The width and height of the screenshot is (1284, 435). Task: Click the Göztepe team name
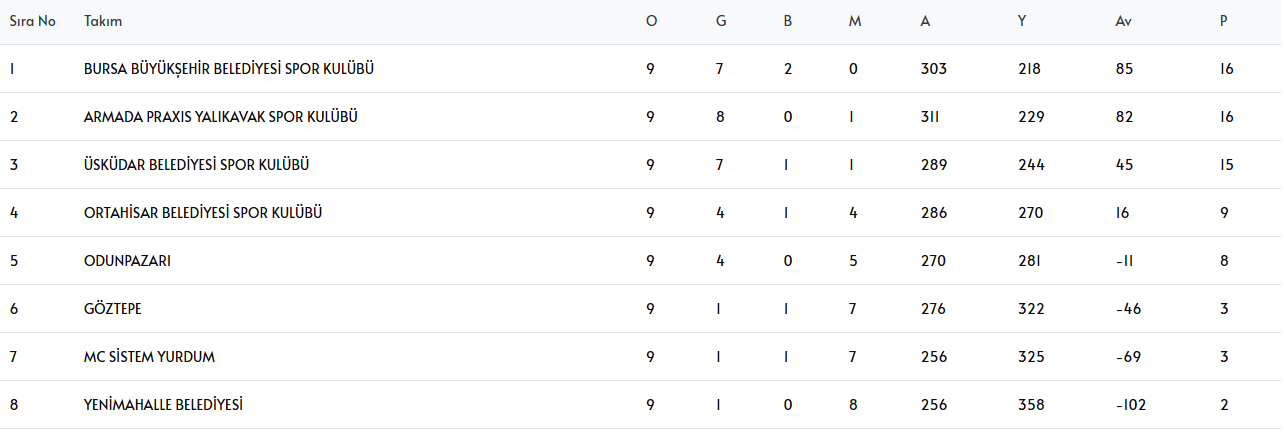point(113,309)
